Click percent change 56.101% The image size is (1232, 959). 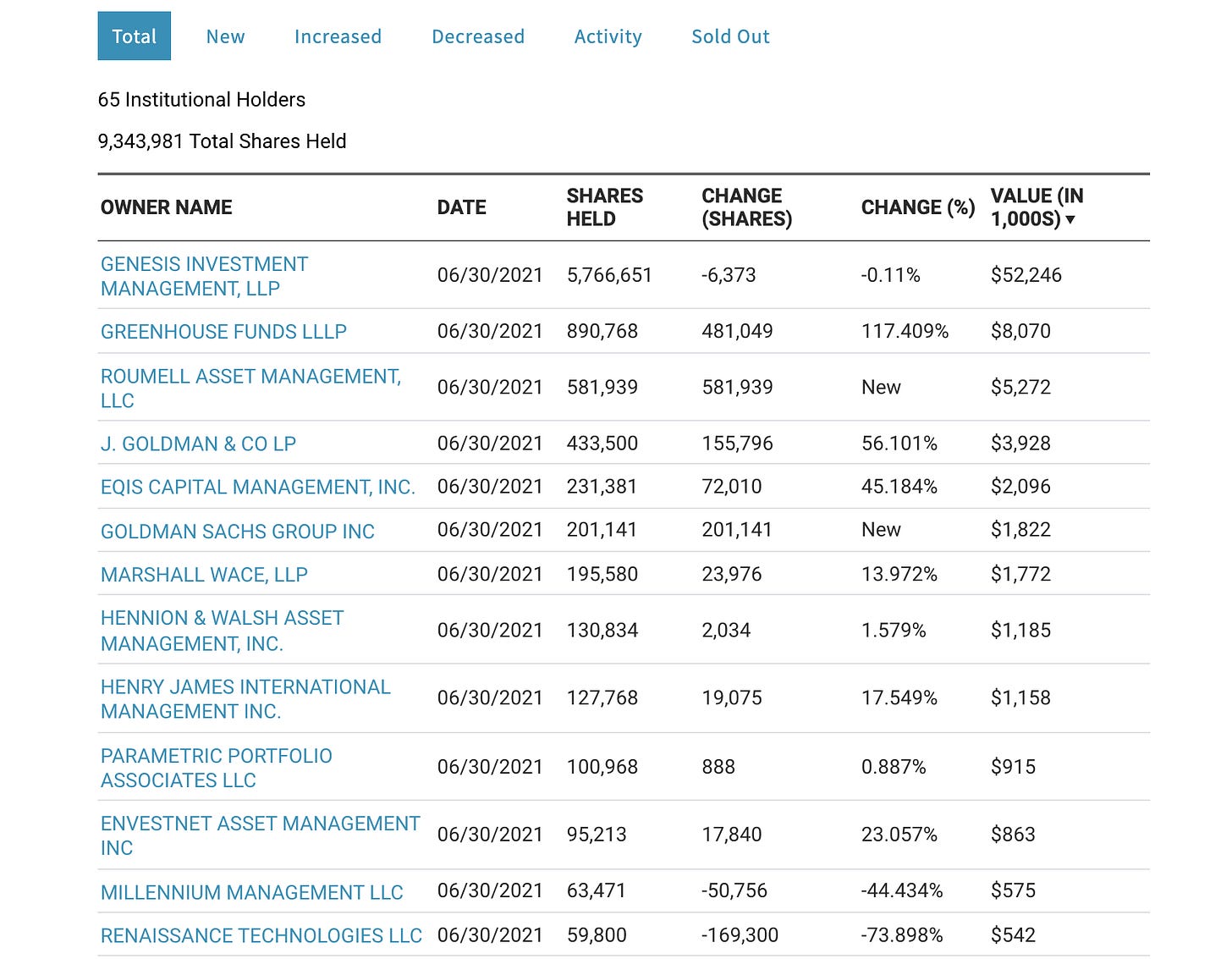(x=899, y=444)
